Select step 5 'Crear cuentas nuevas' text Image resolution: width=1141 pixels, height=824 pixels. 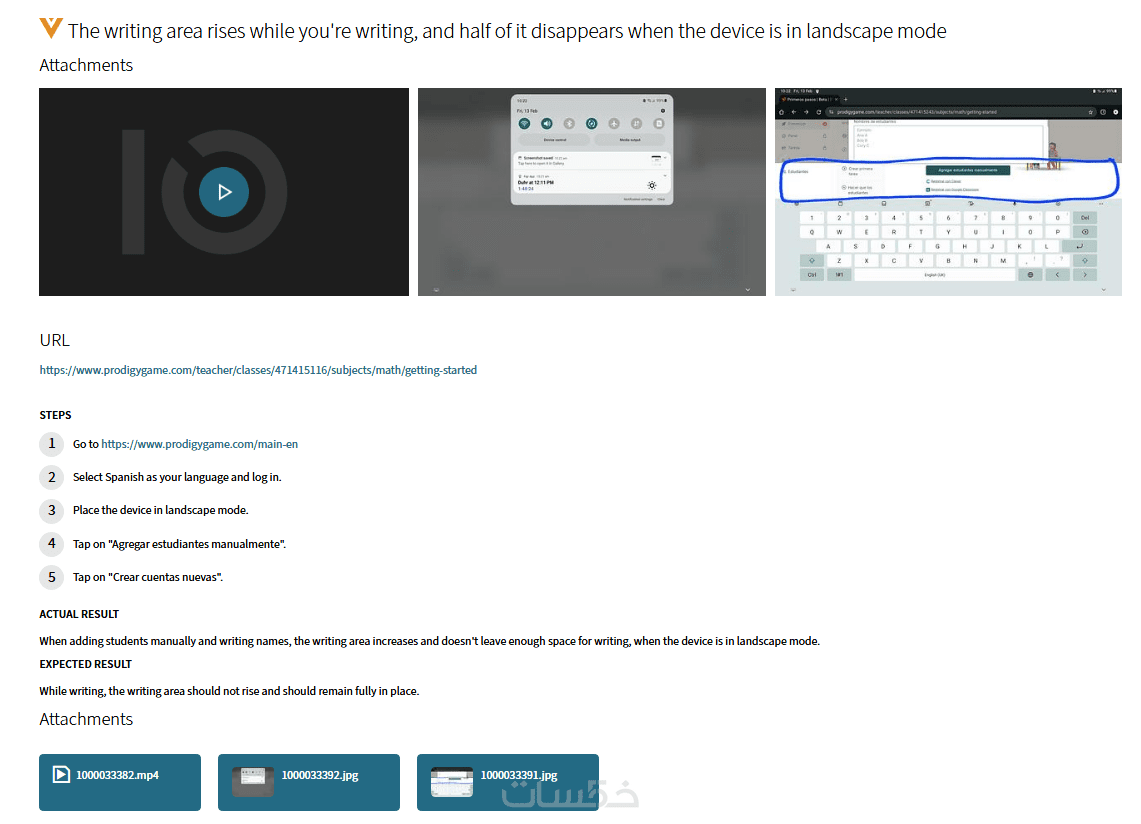tap(148, 577)
